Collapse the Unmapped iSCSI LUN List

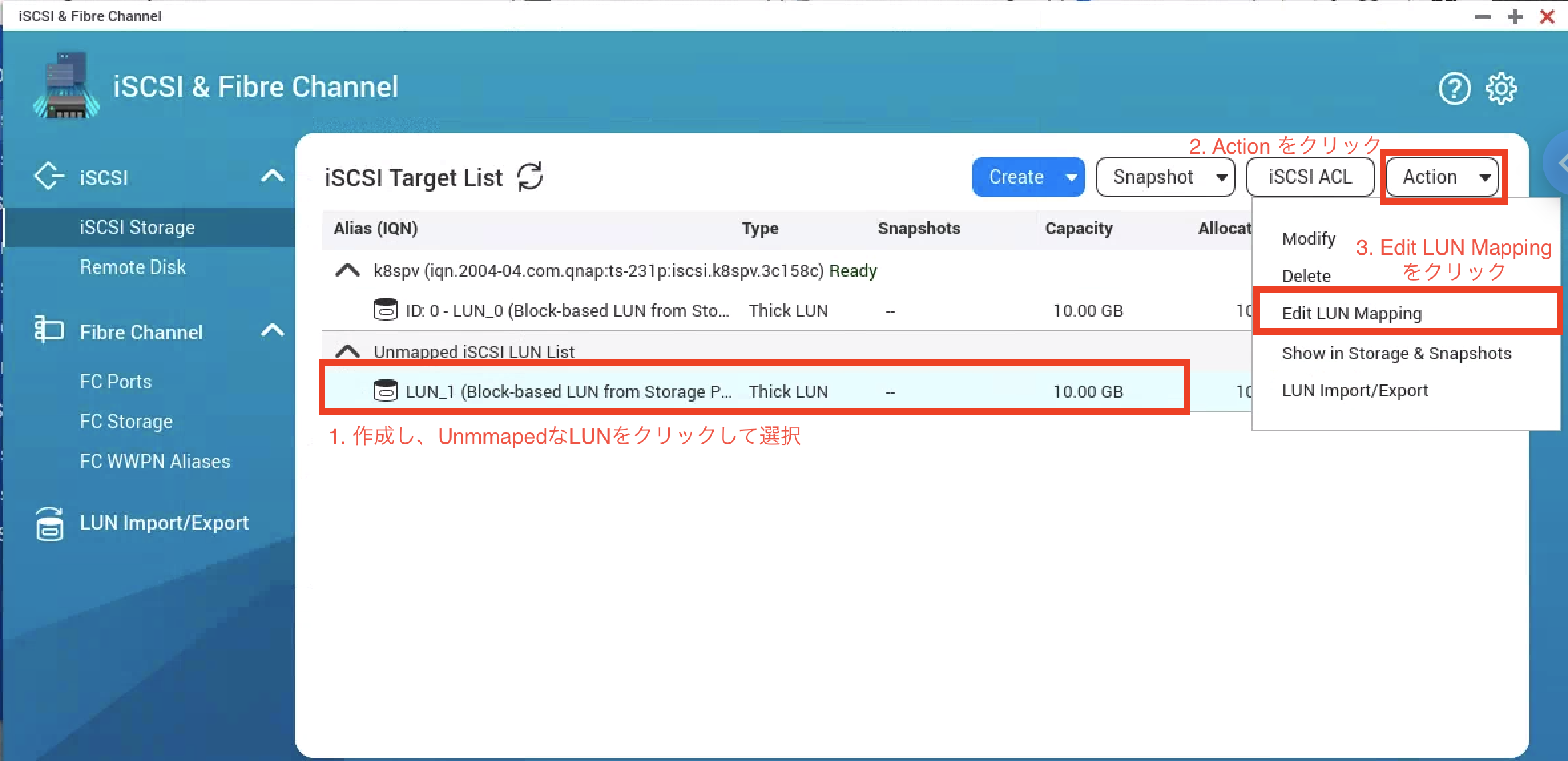coord(348,351)
